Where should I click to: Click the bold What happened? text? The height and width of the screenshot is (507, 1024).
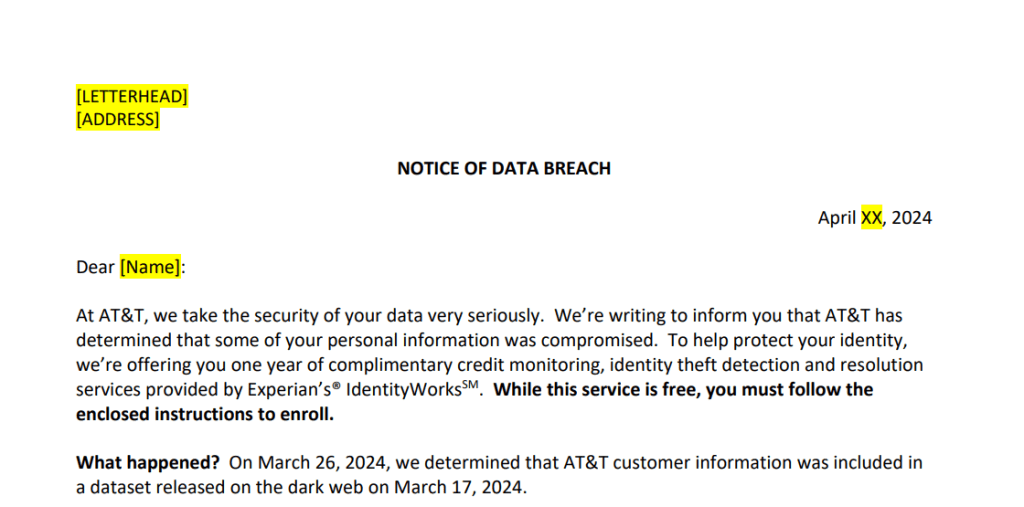coord(148,463)
